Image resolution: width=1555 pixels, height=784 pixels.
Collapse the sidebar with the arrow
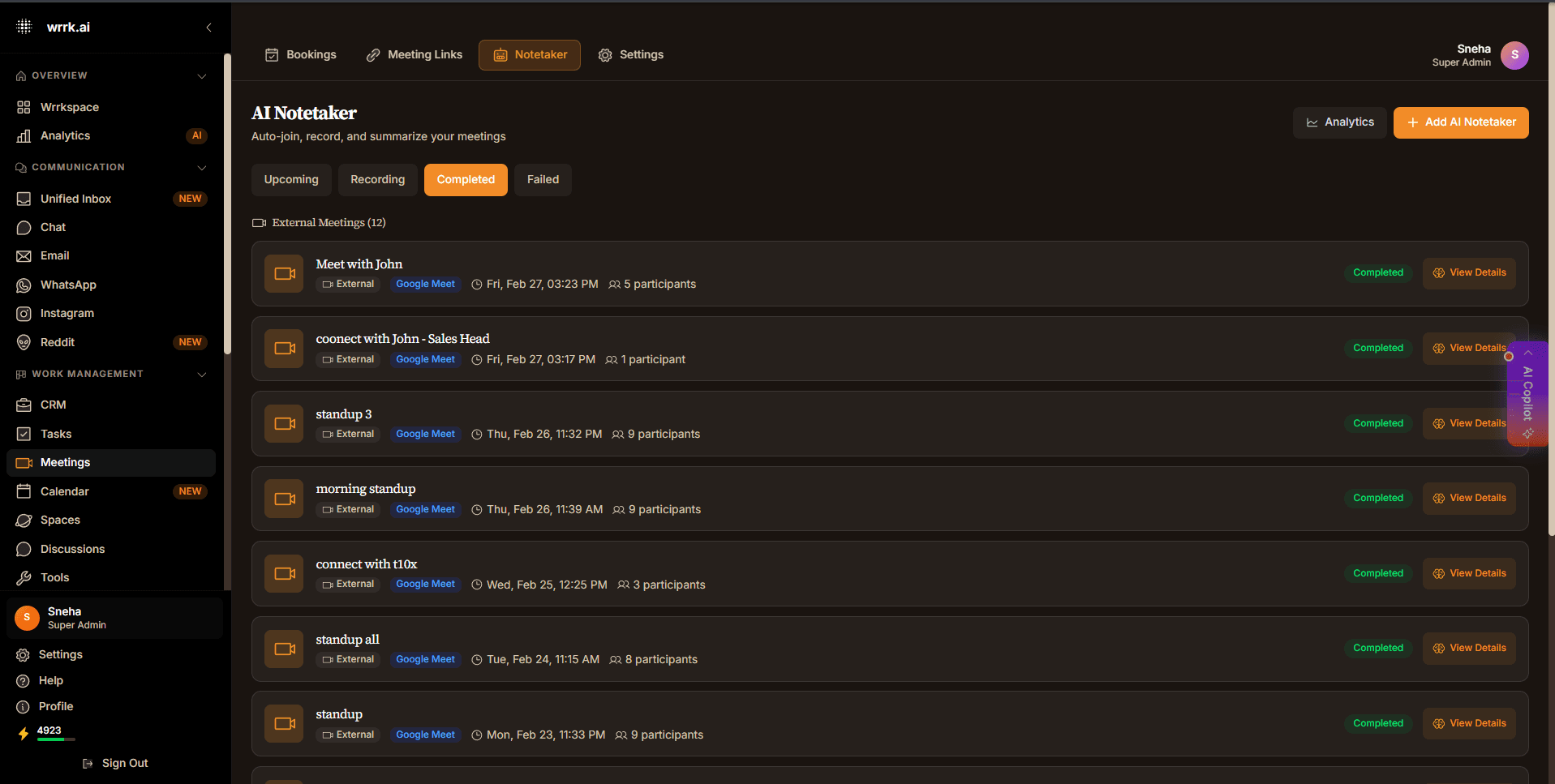point(209,28)
